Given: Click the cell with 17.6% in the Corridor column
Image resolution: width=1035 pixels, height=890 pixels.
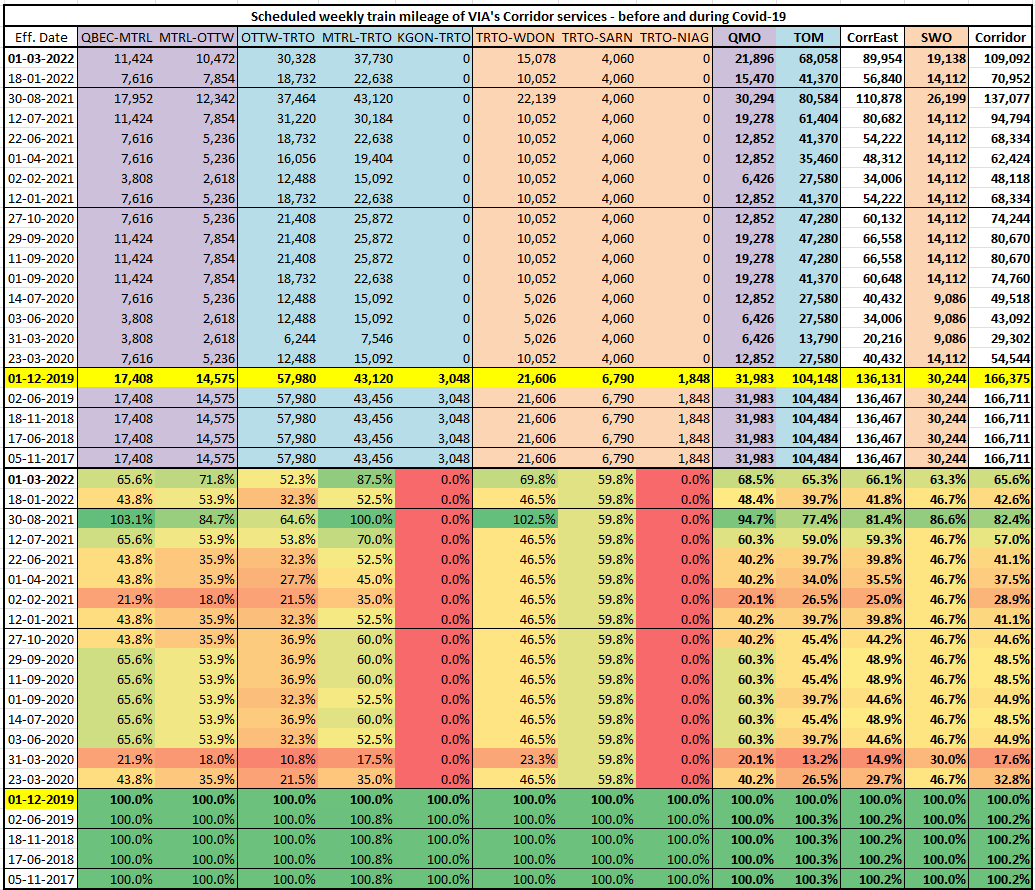Looking at the screenshot, I should (x=1001, y=759).
